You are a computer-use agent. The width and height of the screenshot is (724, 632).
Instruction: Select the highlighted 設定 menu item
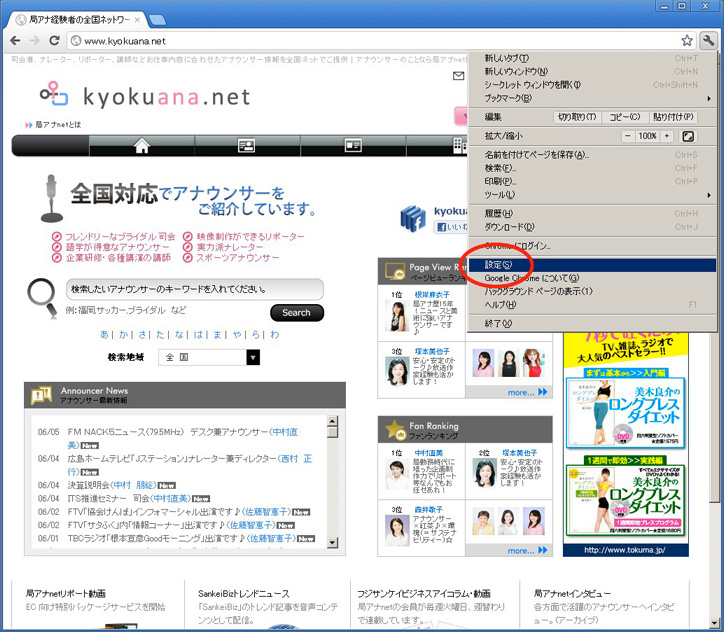coord(592,265)
